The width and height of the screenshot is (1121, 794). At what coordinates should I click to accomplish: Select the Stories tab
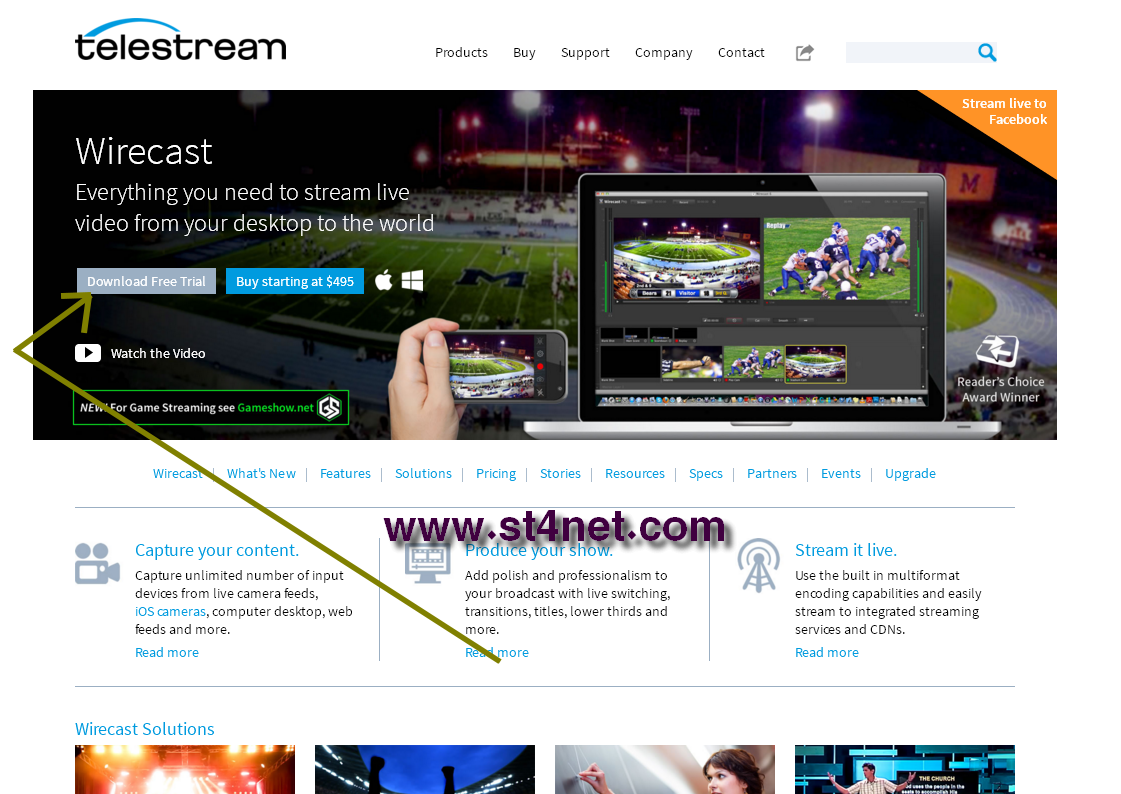tap(560, 473)
